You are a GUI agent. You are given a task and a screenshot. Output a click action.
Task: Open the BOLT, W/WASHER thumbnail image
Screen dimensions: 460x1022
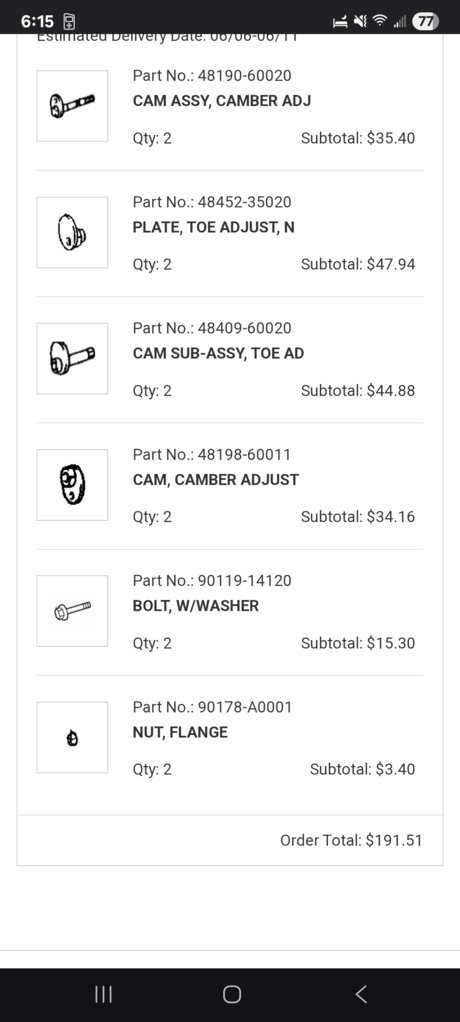(x=72, y=611)
